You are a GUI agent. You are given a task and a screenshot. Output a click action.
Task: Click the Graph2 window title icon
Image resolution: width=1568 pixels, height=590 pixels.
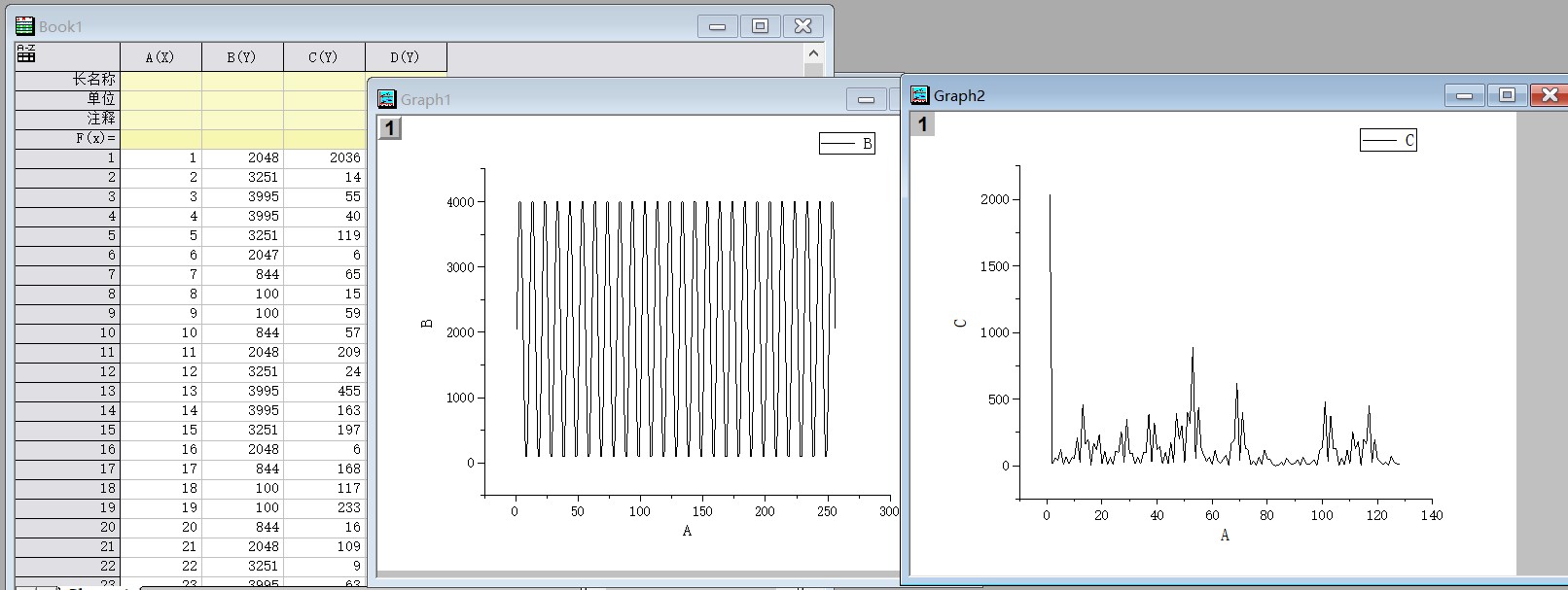[x=919, y=95]
